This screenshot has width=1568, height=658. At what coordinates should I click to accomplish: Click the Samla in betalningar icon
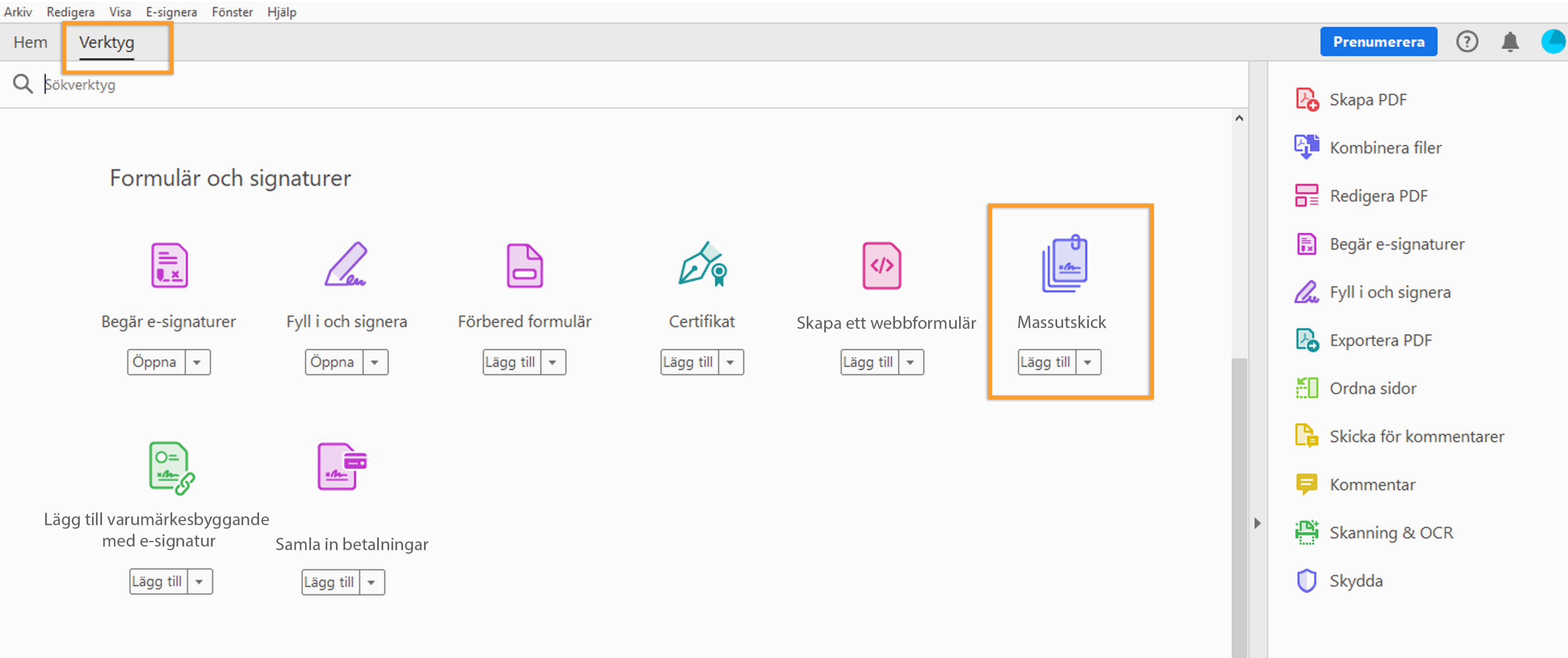[x=342, y=466]
